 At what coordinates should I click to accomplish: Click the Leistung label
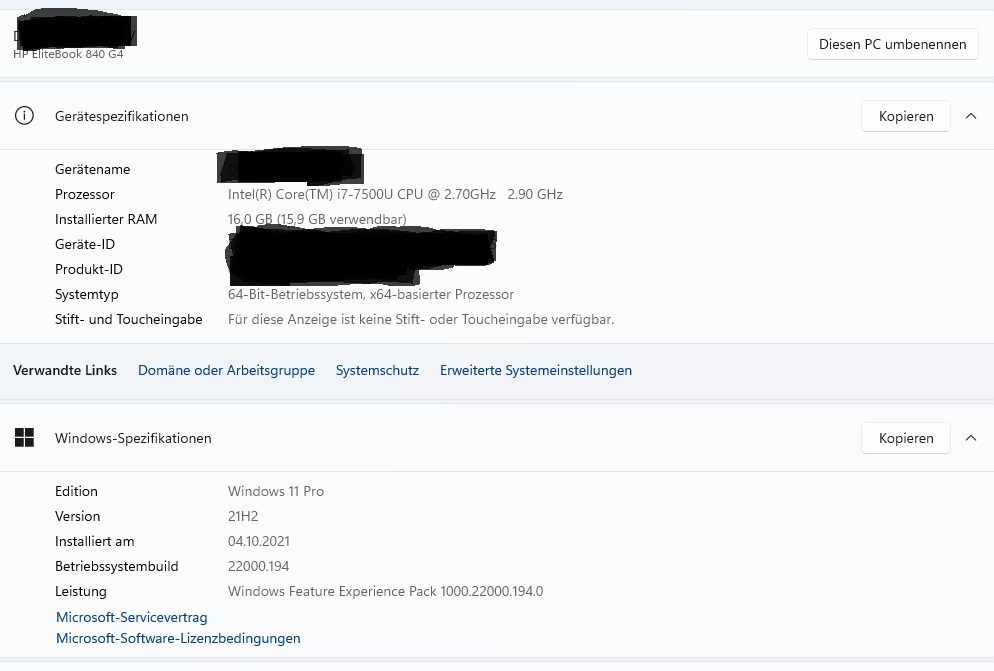click(81, 592)
